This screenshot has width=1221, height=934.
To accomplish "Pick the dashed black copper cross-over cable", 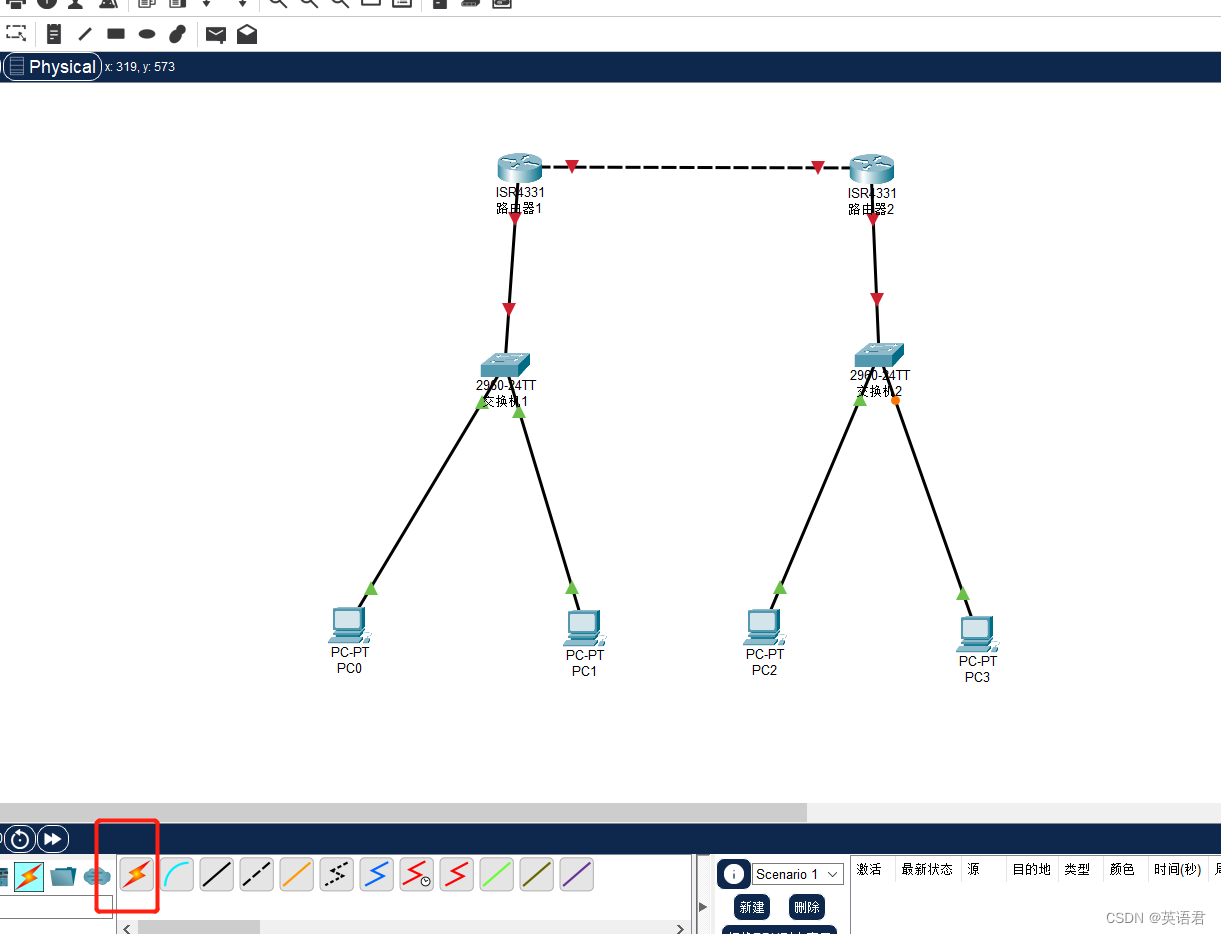I will 257,875.
